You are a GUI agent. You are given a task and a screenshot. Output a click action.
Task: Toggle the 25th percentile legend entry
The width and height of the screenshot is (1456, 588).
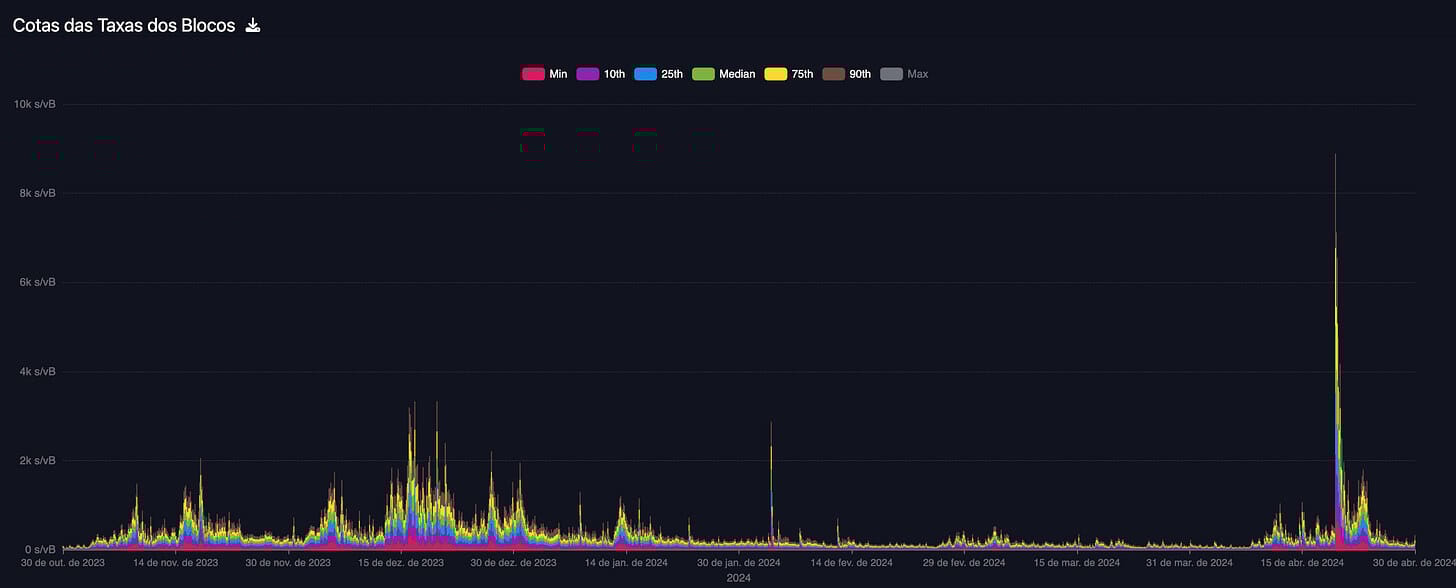(x=659, y=74)
